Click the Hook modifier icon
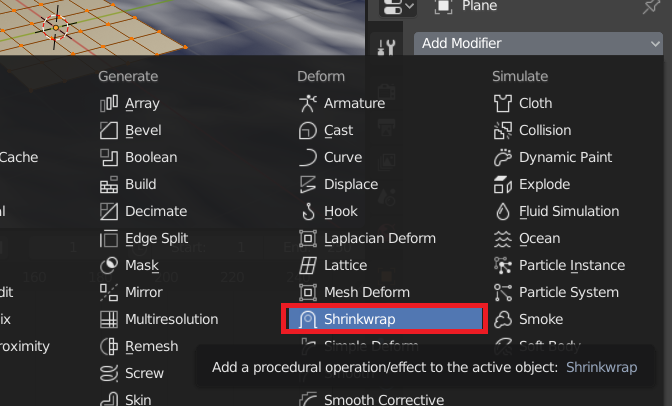The image size is (672, 406). pos(308,211)
